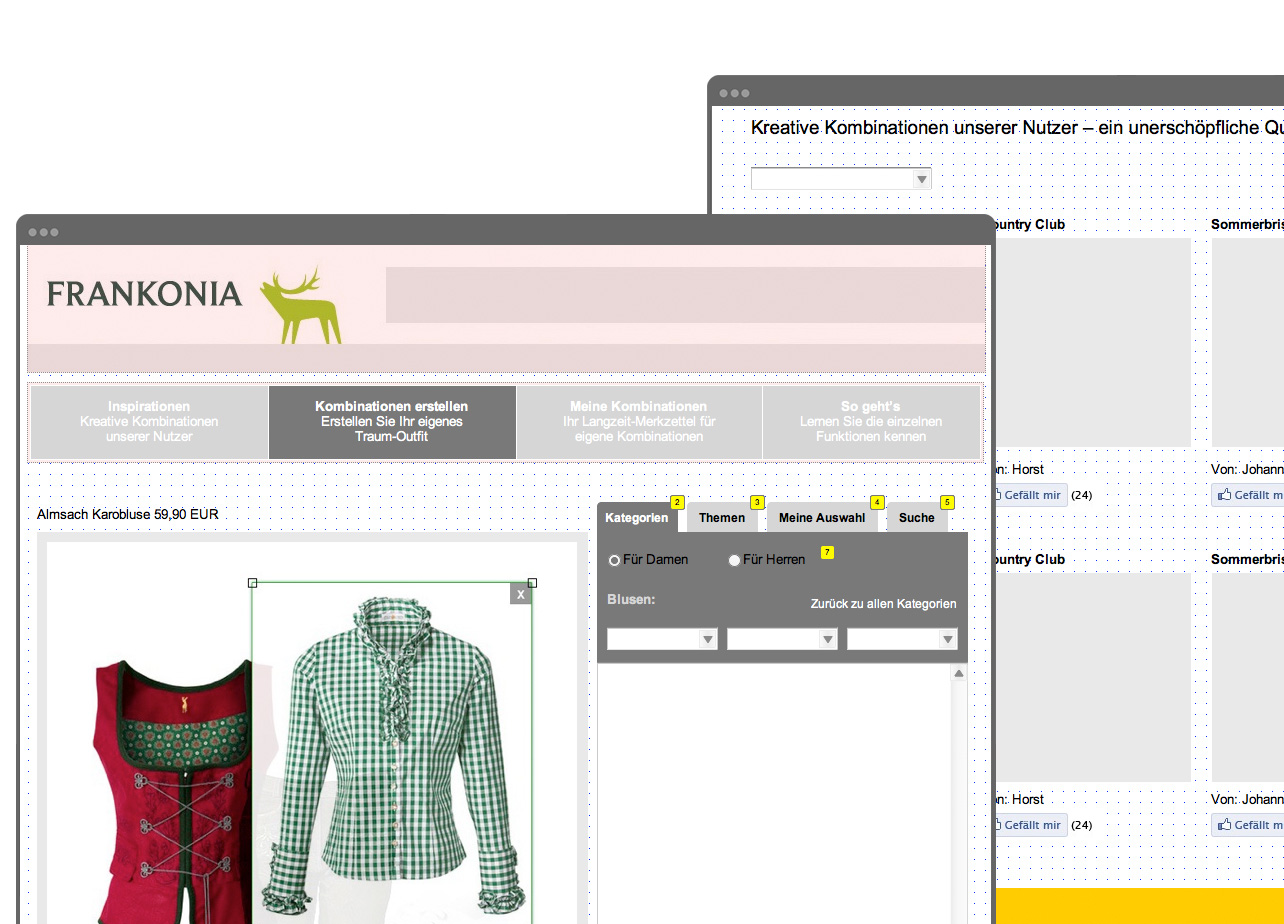
Task: Click the empty header banner placeholder beside the logo
Action: tap(685, 295)
